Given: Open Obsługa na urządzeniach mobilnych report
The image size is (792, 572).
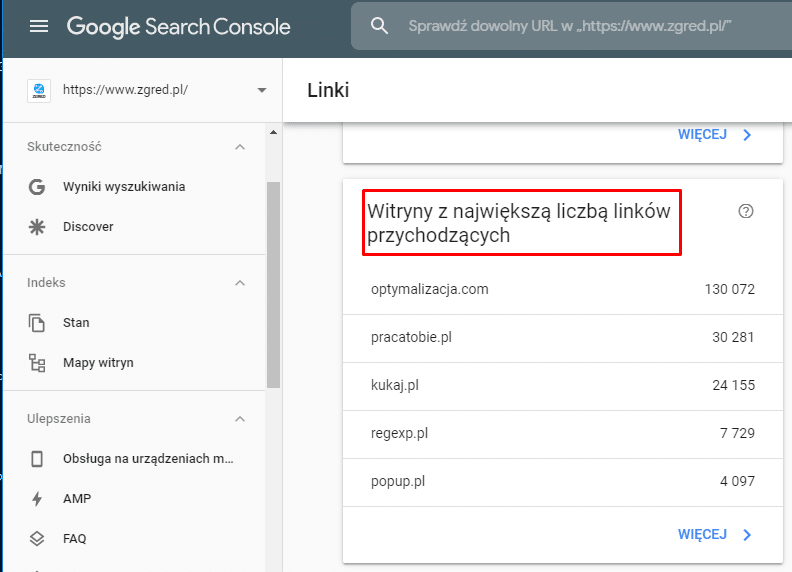Looking at the screenshot, I should tap(148, 459).
